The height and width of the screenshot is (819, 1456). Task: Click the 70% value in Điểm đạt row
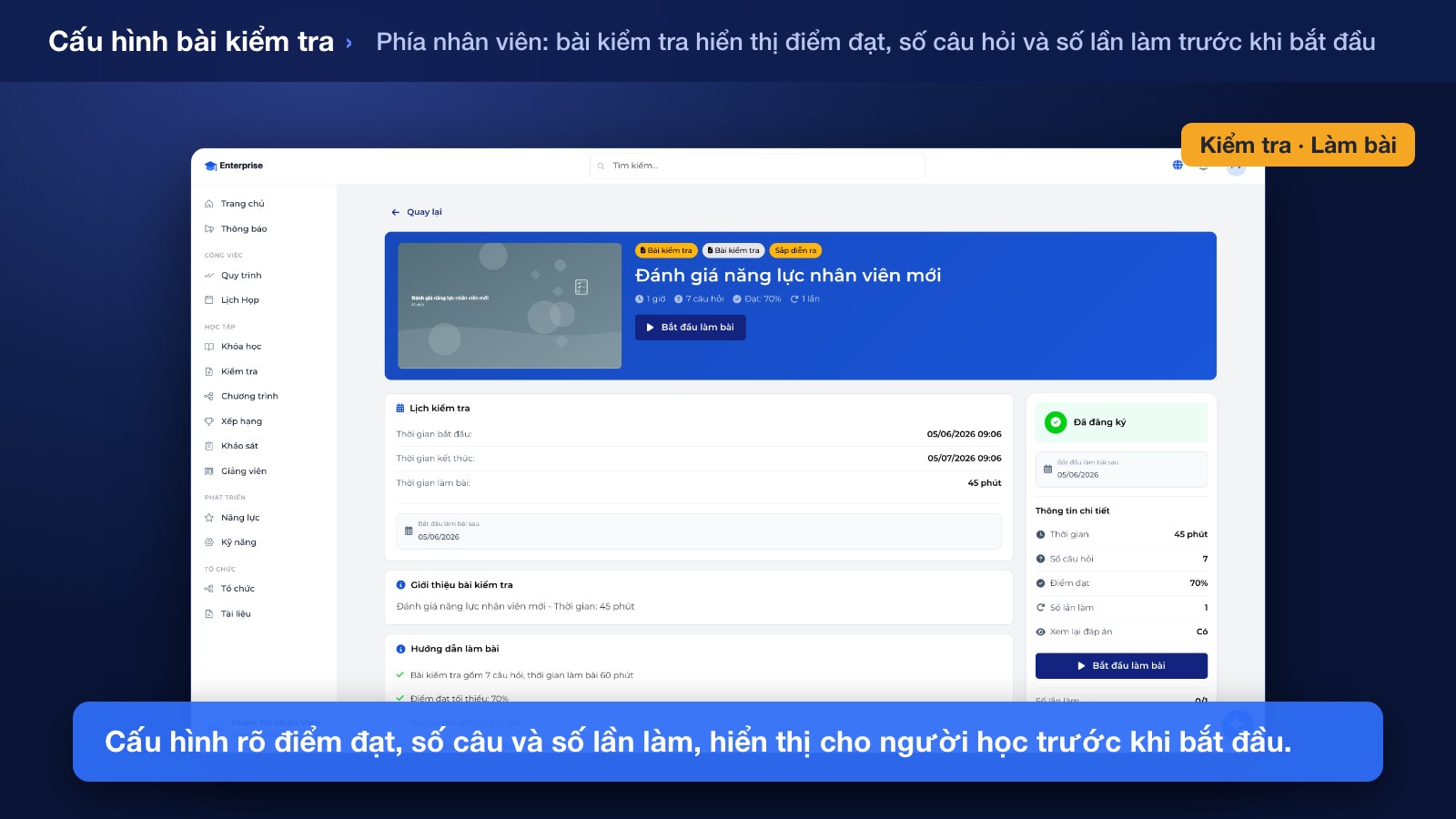pyautogui.click(x=1198, y=583)
